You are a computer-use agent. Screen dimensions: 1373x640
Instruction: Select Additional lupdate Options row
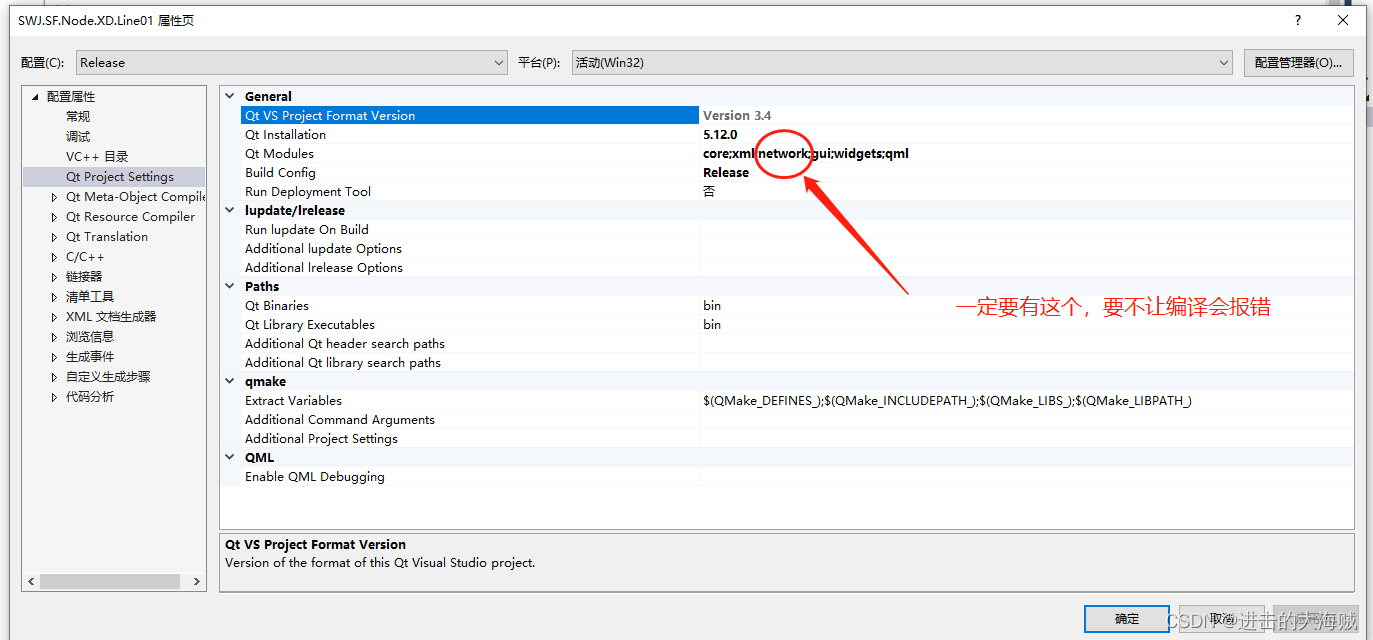point(797,249)
